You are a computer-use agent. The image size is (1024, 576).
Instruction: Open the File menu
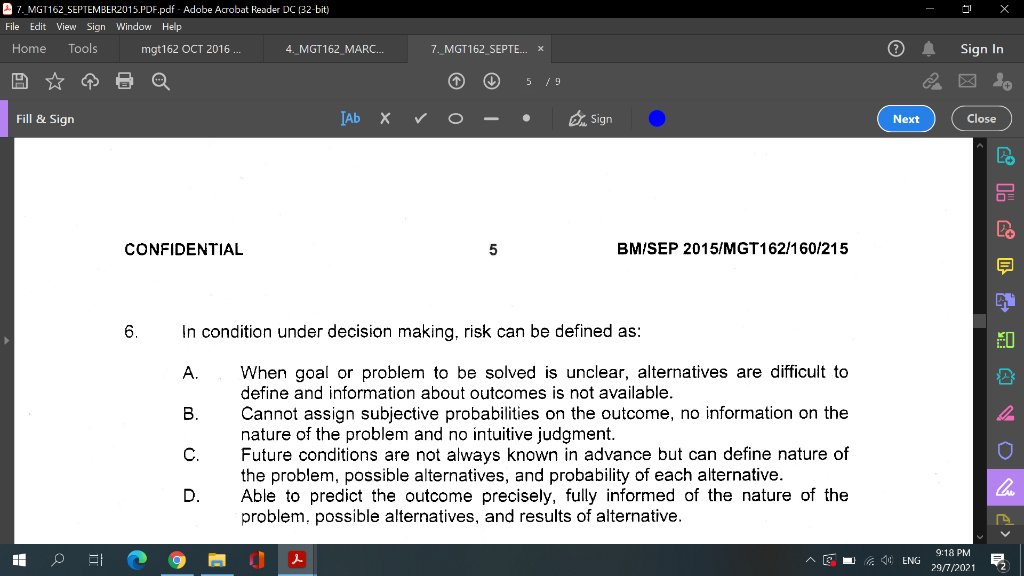[12, 27]
